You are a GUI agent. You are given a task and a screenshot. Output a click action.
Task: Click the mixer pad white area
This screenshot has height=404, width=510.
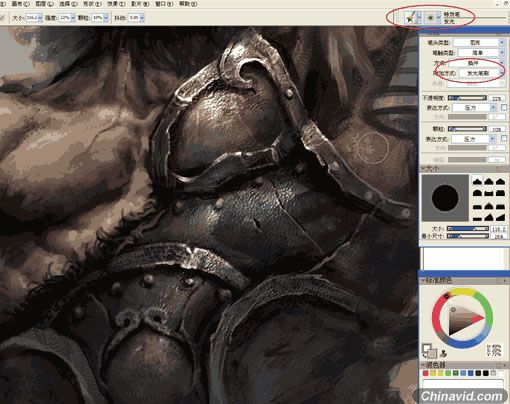(463, 383)
